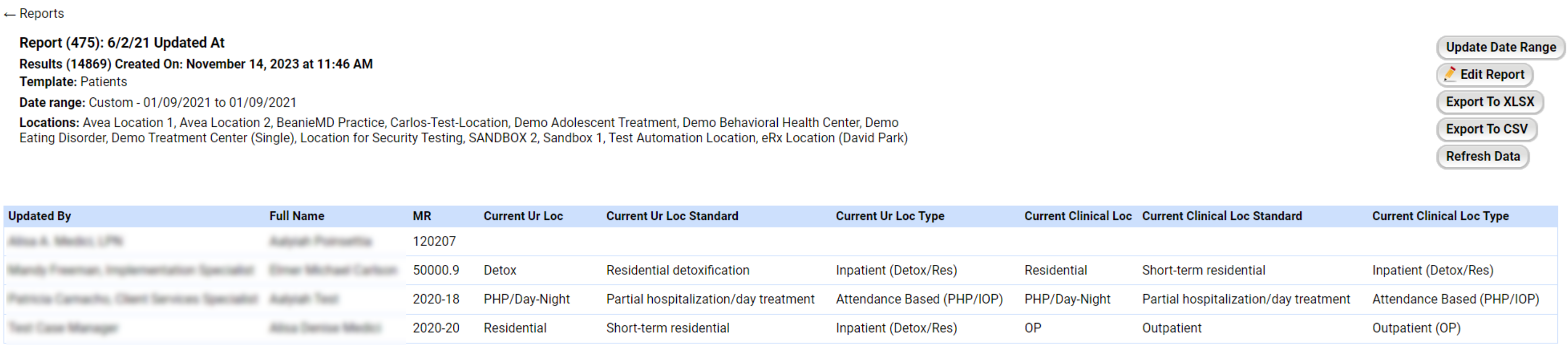
Task: Click the Current Clinical Loc Standard header
Action: tap(1222, 216)
